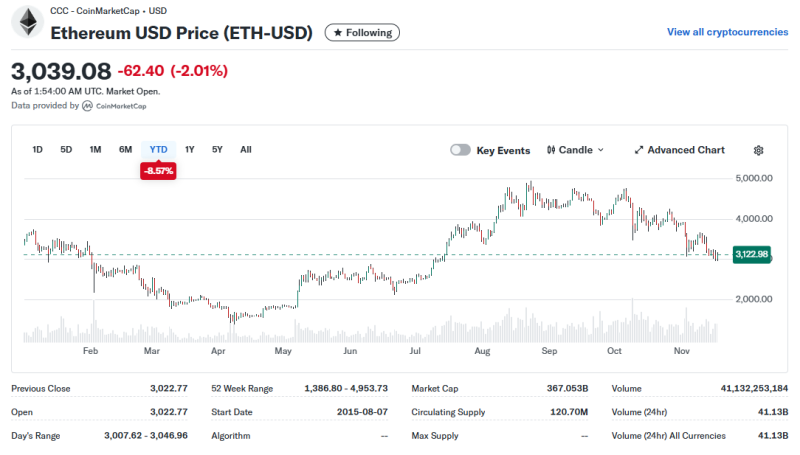Switch to the 1M range
The image size is (800, 455).
(95, 149)
